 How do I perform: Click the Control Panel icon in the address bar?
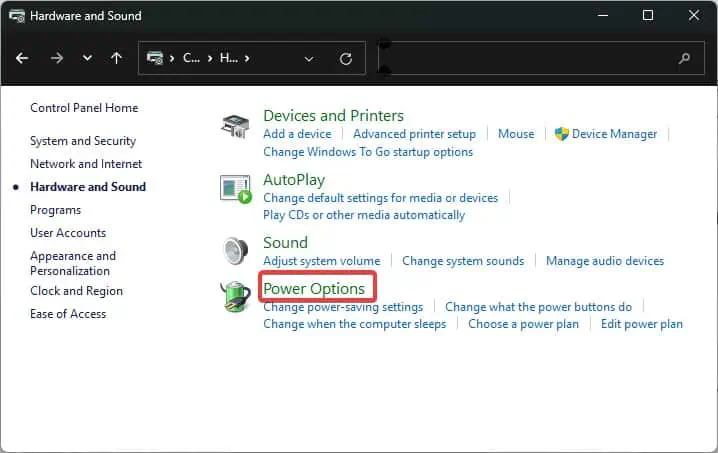click(x=155, y=58)
